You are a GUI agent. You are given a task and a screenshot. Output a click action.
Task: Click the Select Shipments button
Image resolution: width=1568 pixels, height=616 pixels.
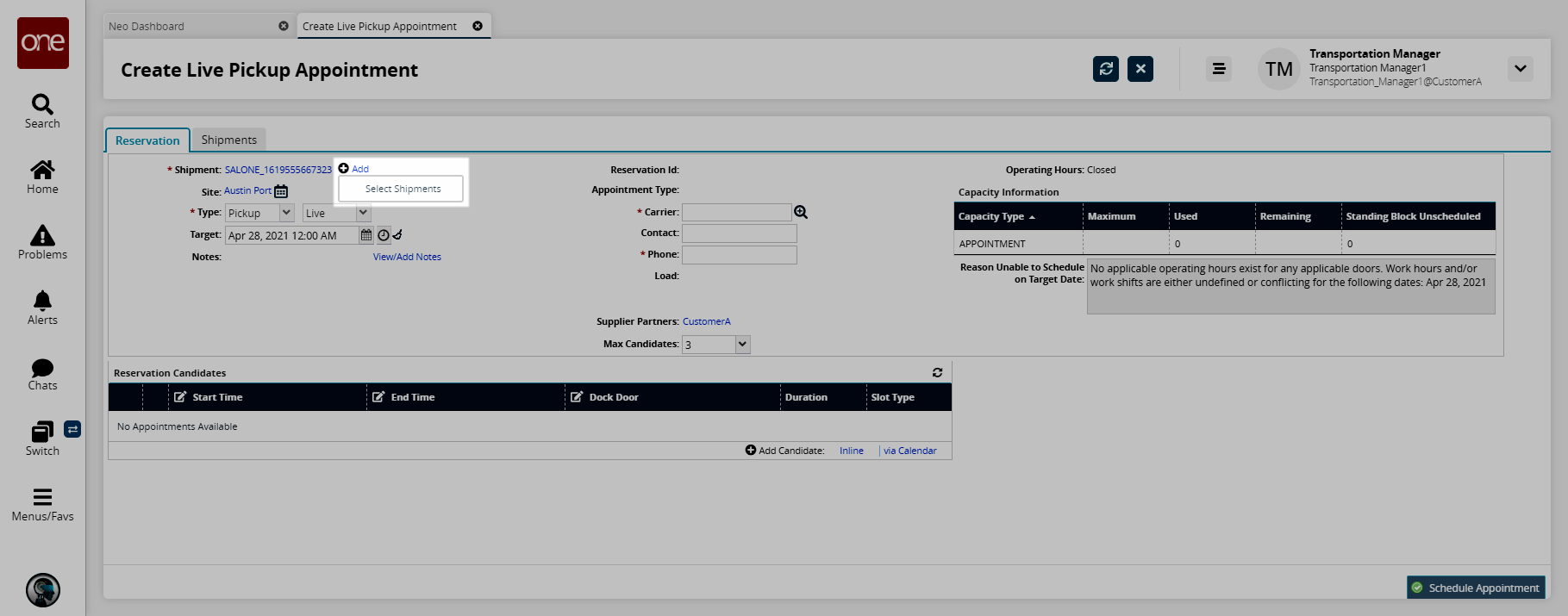click(402, 189)
